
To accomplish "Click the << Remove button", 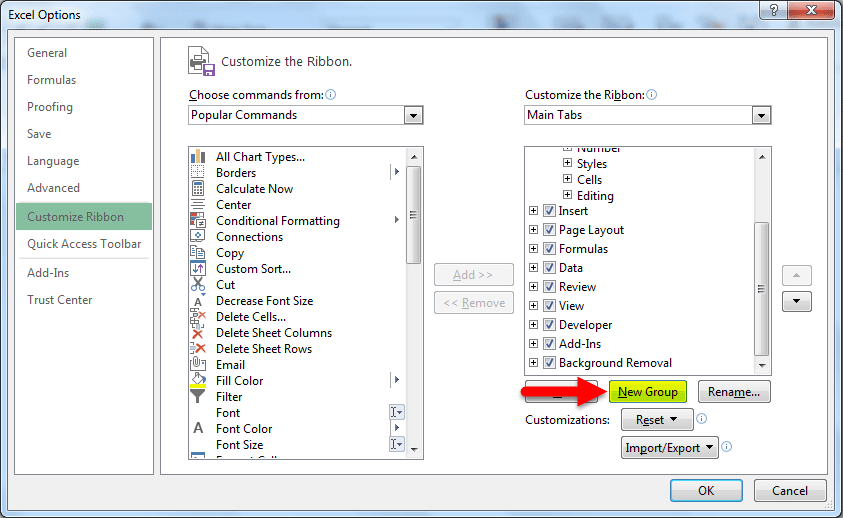I will pyautogui.click(x=474, y=303).
